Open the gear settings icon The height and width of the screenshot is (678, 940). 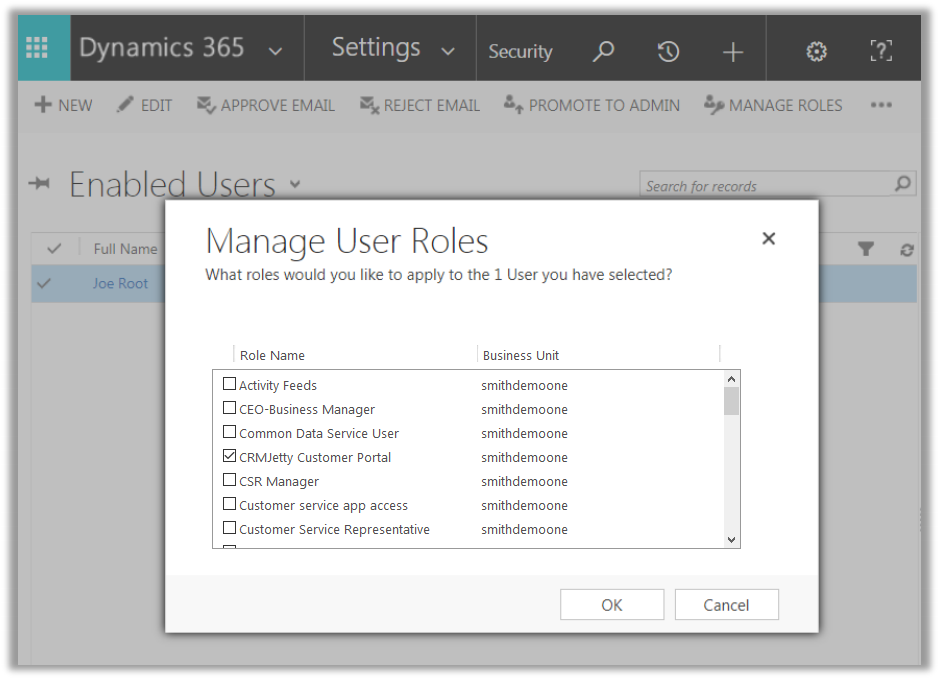pyautogui.click(x=816, y=52)
